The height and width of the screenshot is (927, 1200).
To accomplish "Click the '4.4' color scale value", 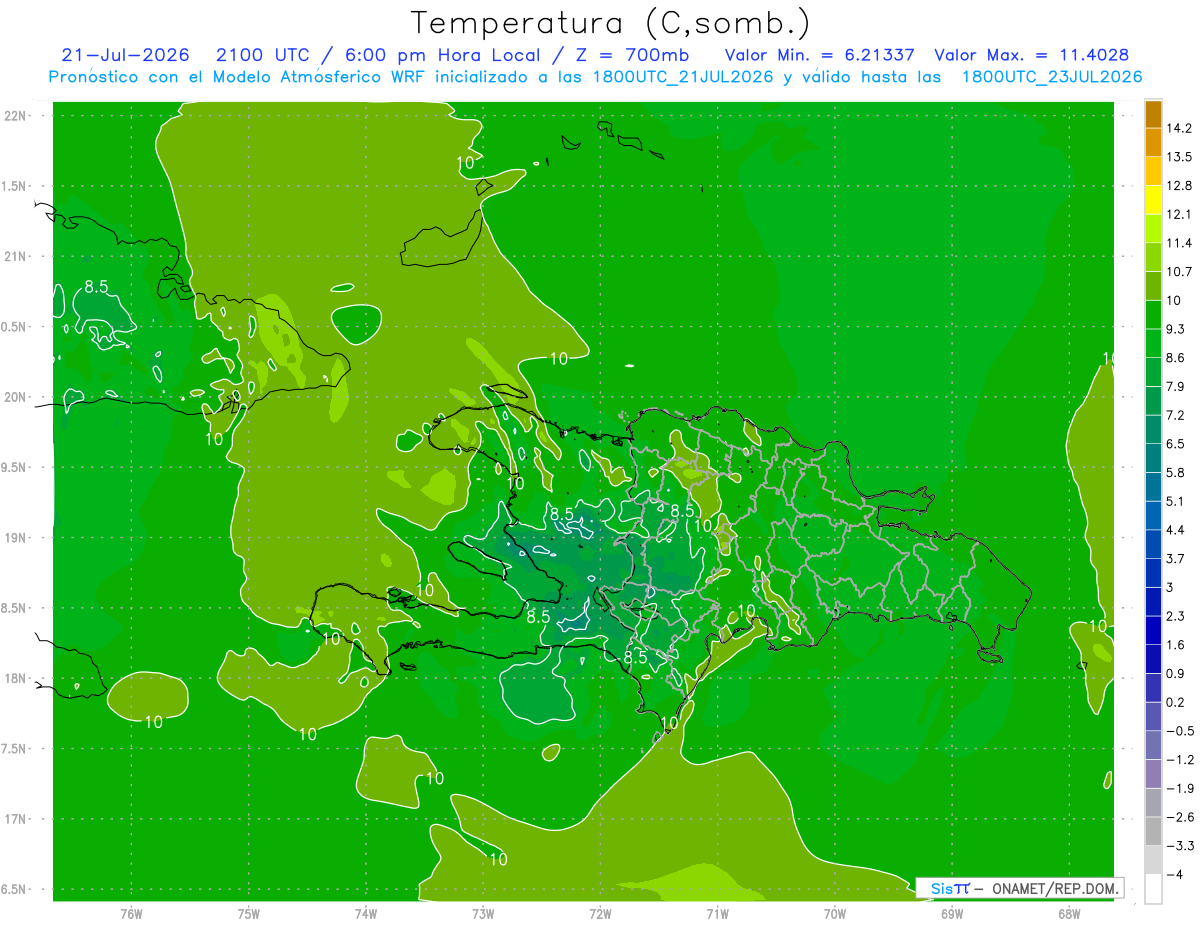I will 1175,530.
